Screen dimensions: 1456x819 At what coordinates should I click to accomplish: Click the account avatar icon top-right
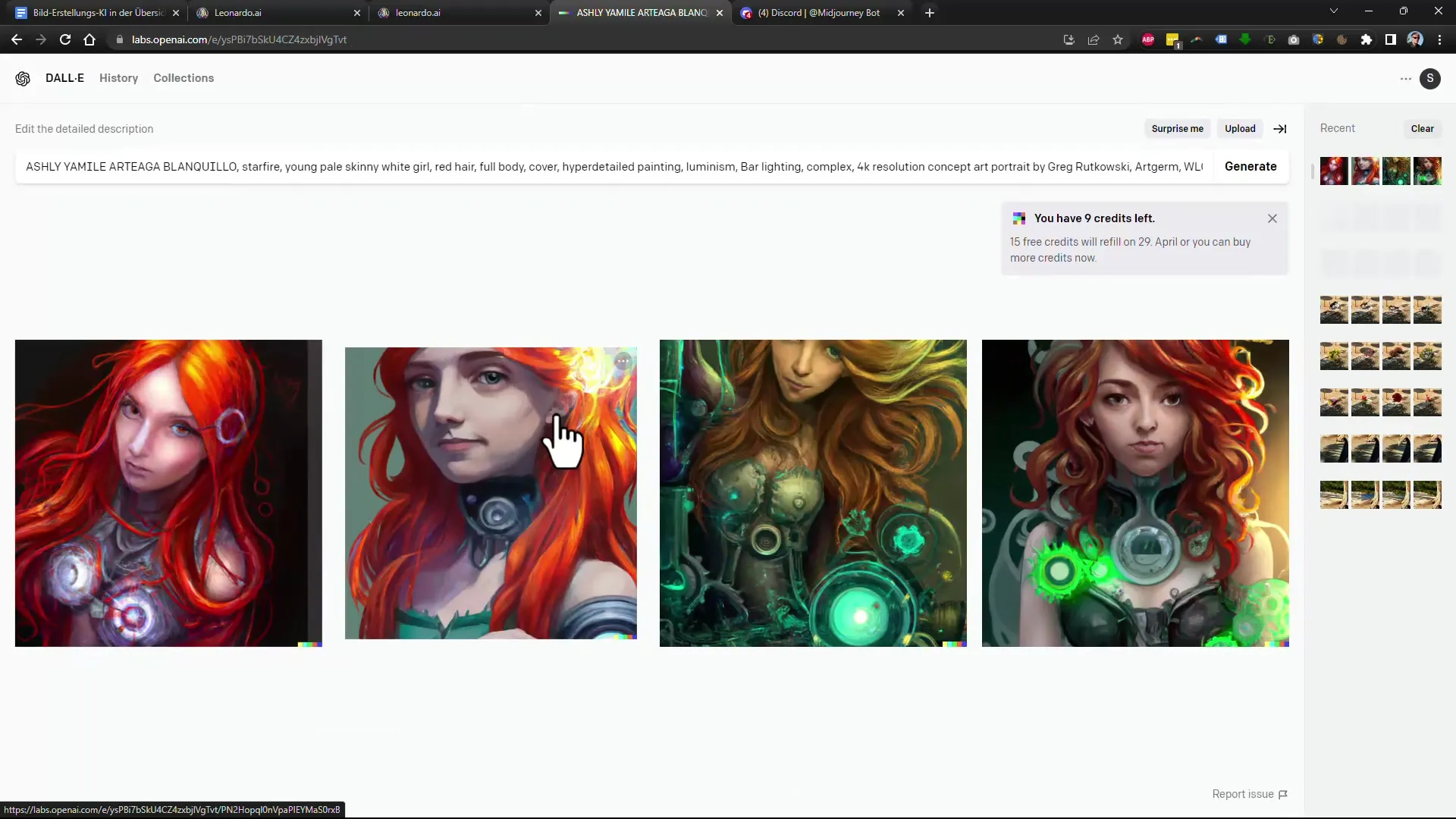[1430, 78]
